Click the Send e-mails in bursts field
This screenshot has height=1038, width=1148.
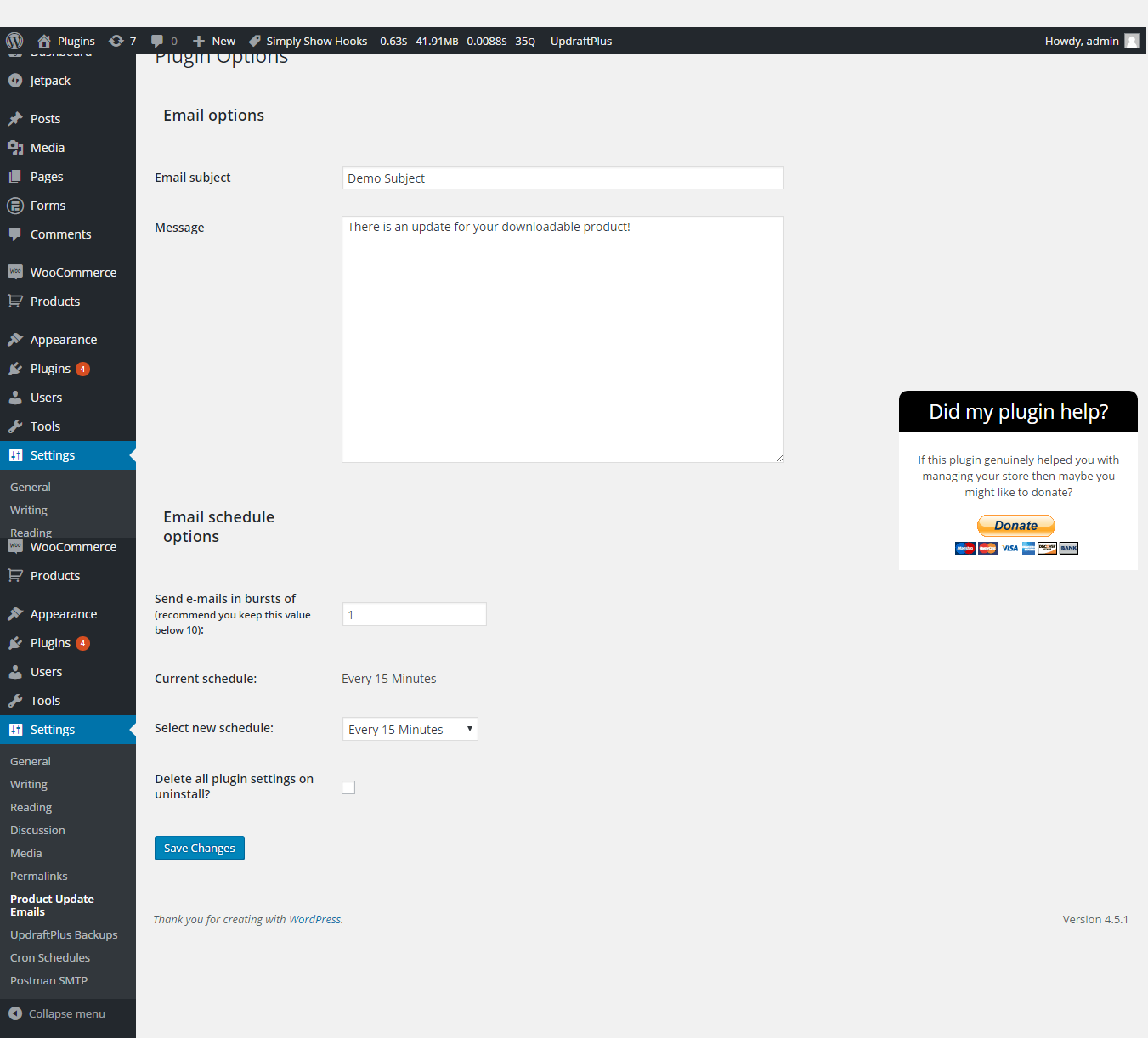415,614
